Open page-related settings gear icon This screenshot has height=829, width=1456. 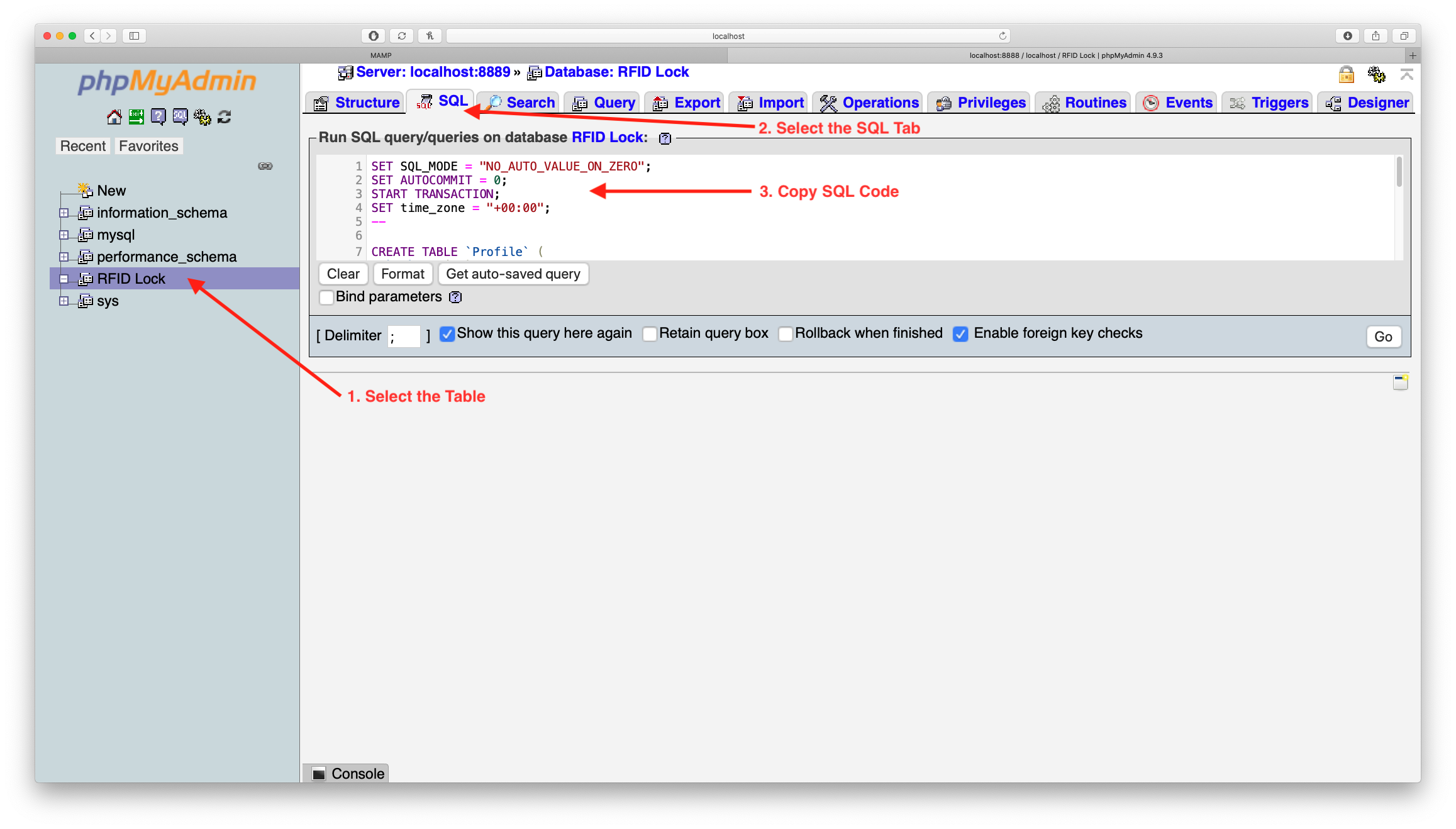pos(1376,75)
